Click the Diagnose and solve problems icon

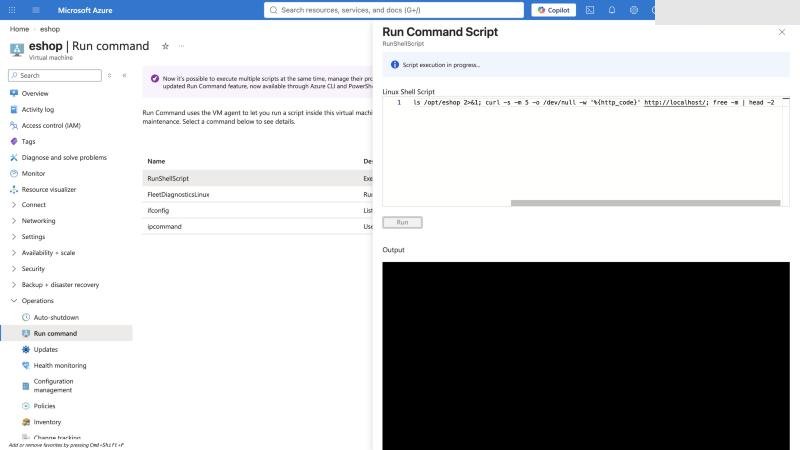click(14, 158)
